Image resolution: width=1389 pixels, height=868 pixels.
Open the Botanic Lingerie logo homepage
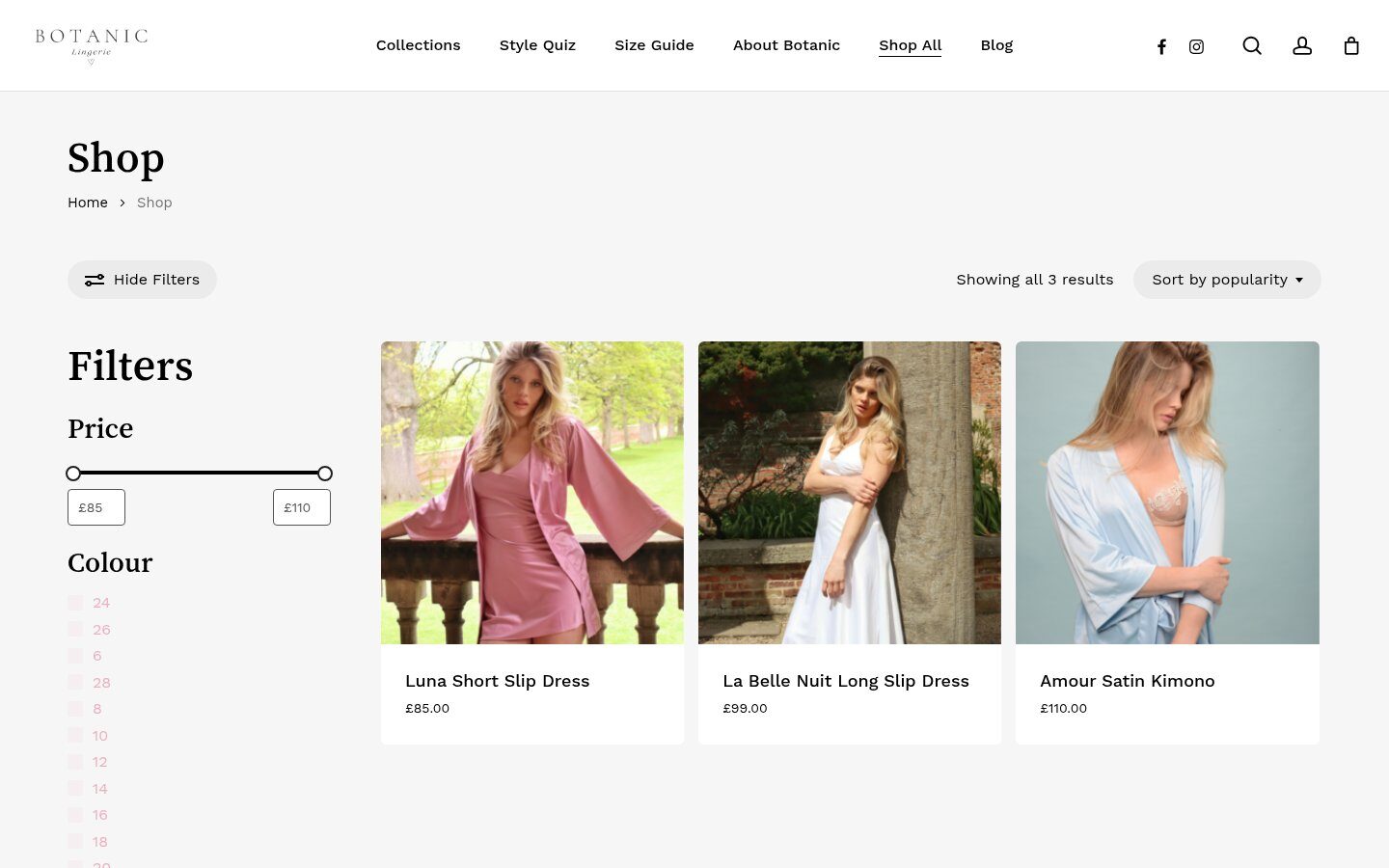(x=92, y=45)
